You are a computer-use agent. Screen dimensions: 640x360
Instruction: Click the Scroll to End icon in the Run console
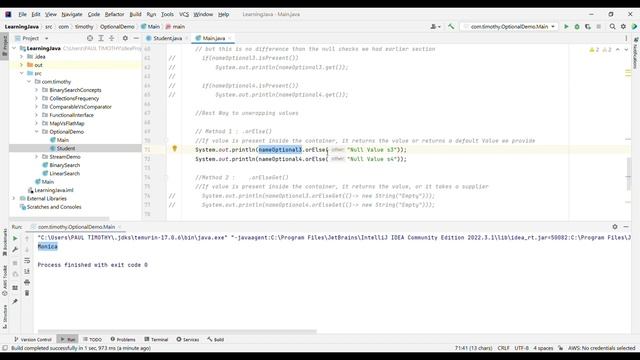click(x=27, y=271)
